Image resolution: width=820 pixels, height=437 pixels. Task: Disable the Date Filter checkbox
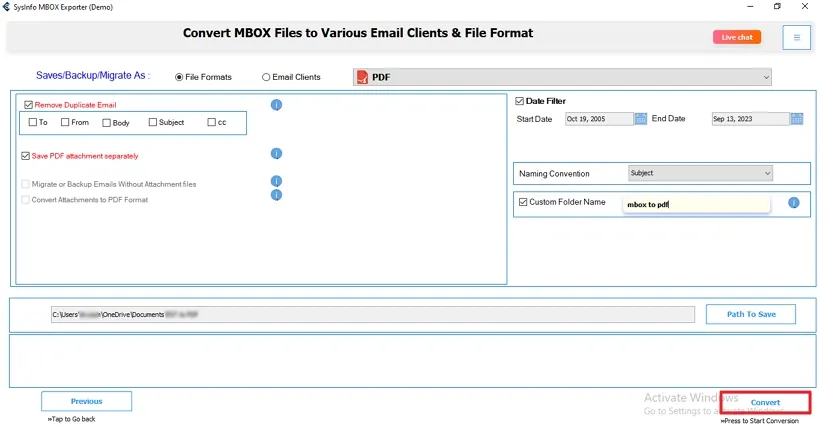tap(520, 101)
